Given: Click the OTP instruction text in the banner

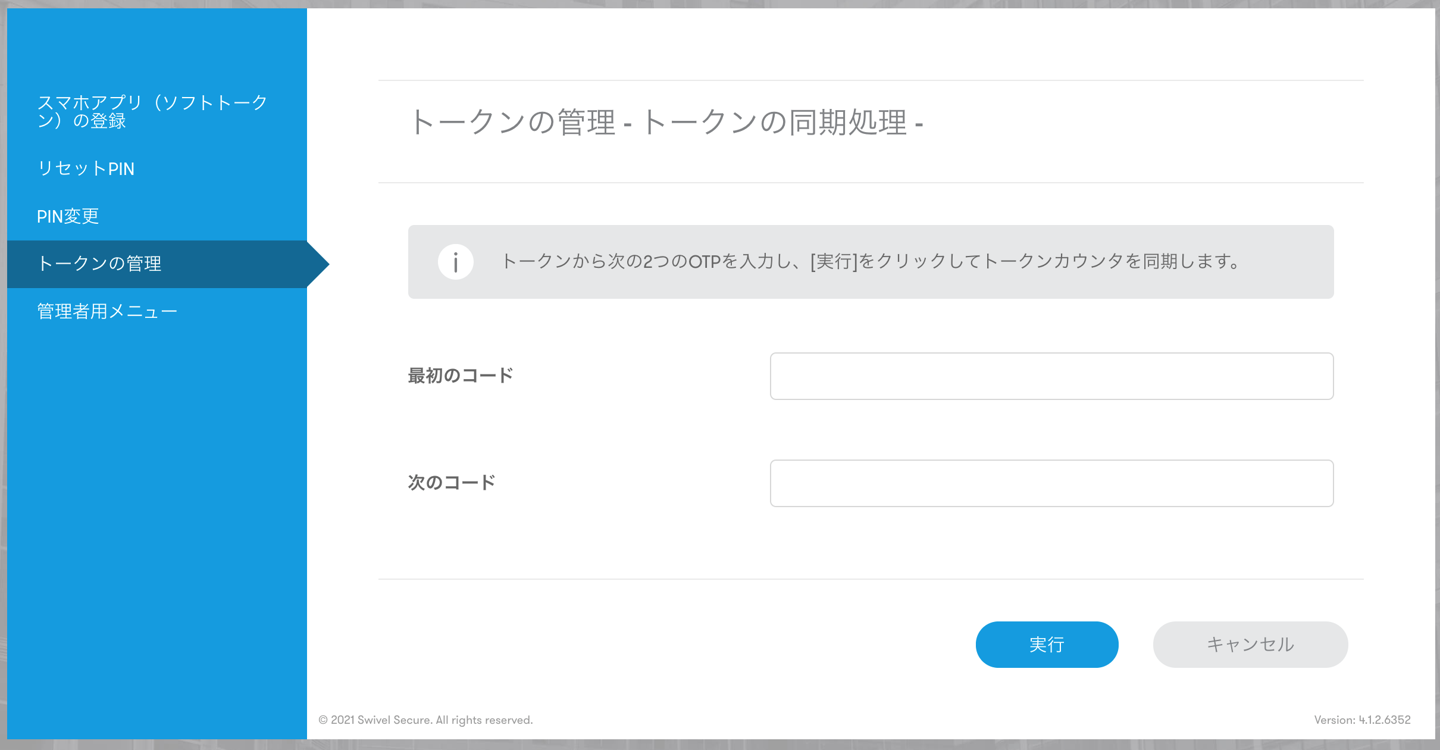Looking at the screenshot, I should (x=871, y=262).
